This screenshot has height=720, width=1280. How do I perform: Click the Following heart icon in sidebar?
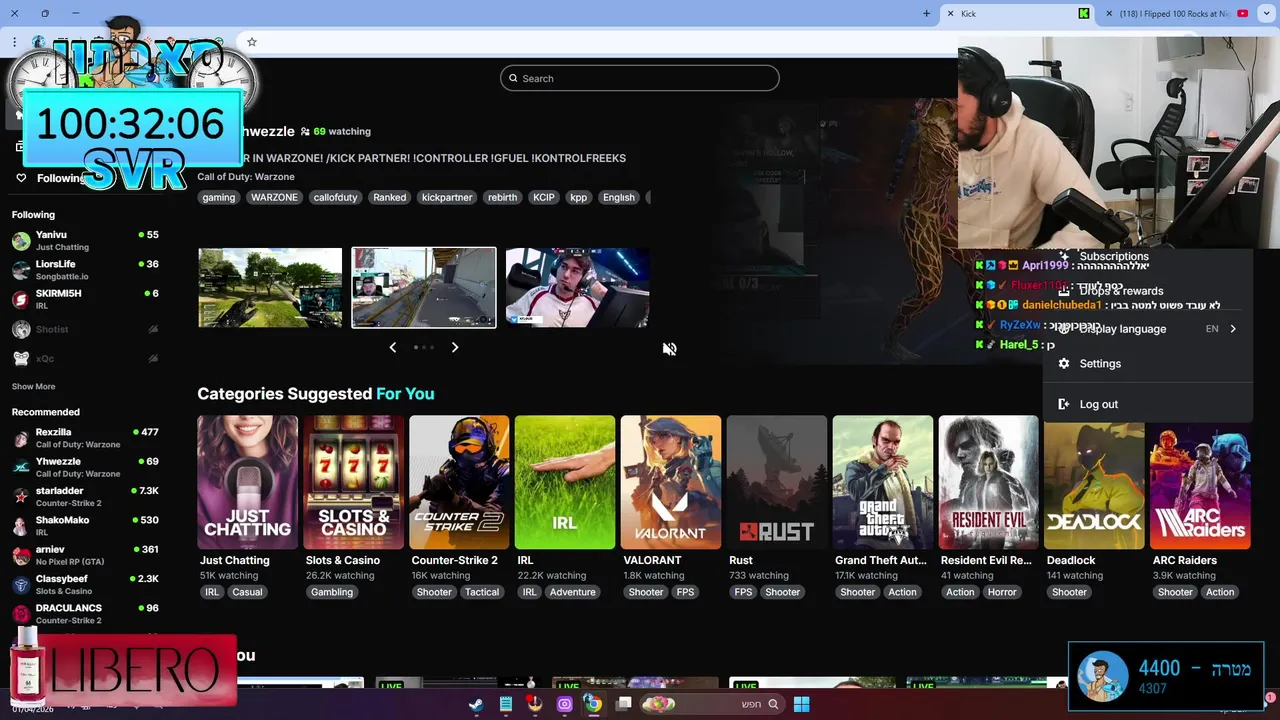[x=21, y=178]
